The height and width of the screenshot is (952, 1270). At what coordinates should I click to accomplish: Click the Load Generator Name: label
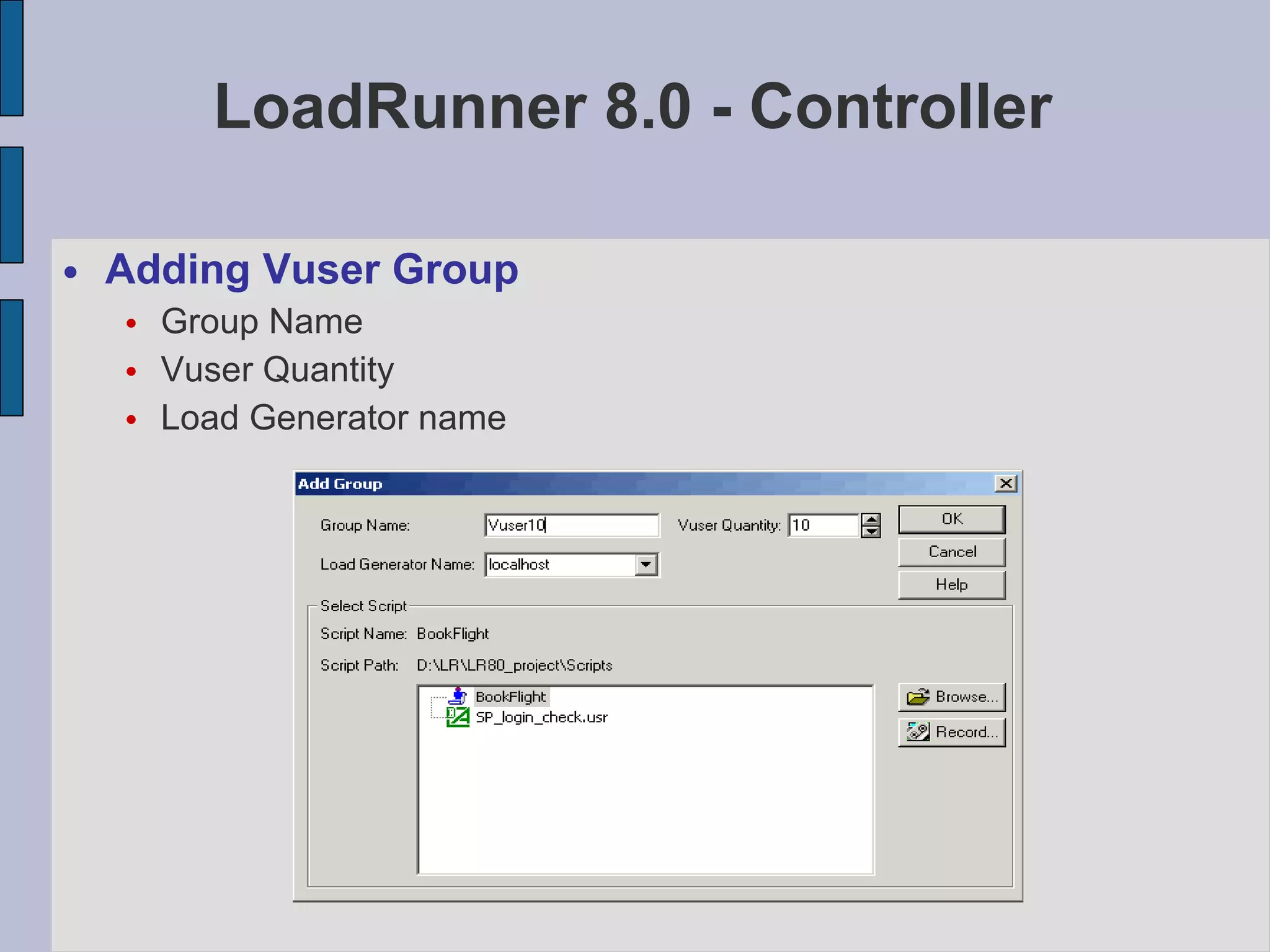click(397, 564)
